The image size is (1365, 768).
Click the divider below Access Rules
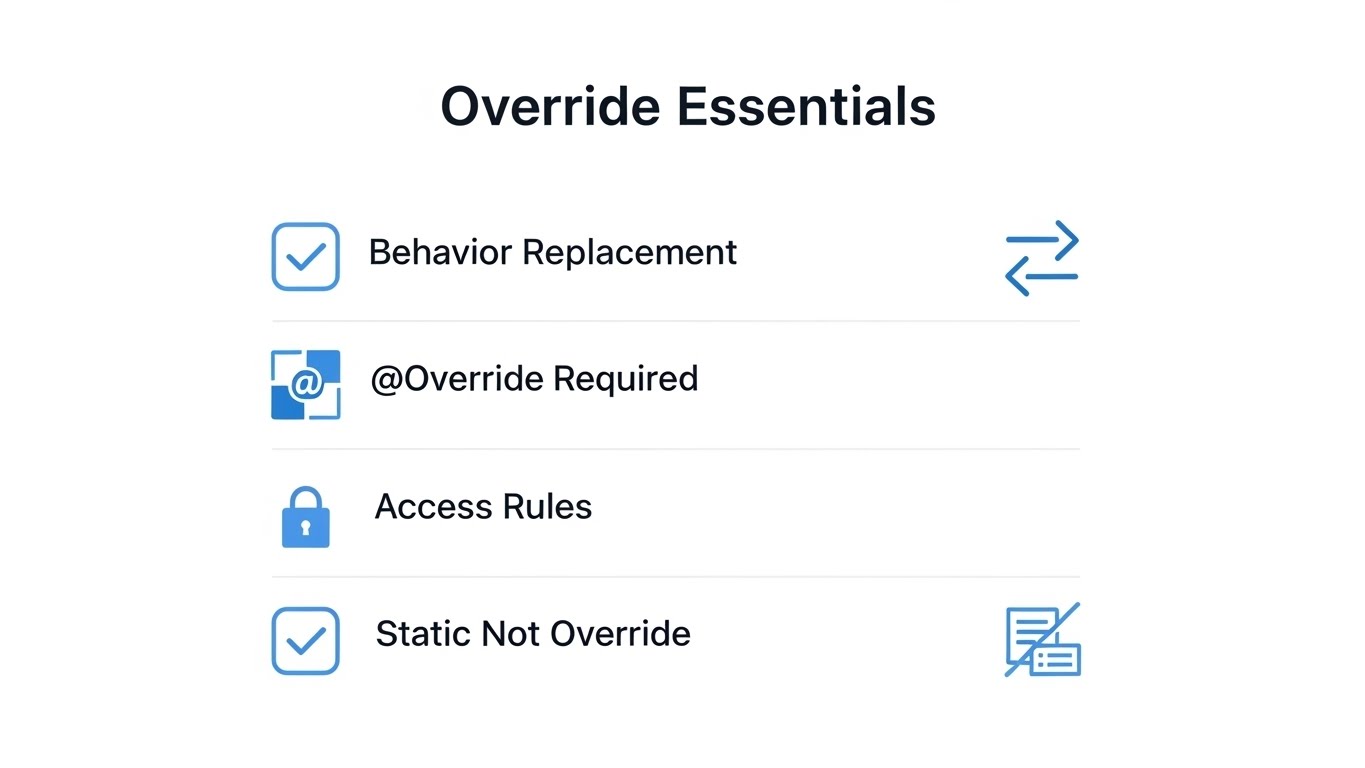coord(675,577)
